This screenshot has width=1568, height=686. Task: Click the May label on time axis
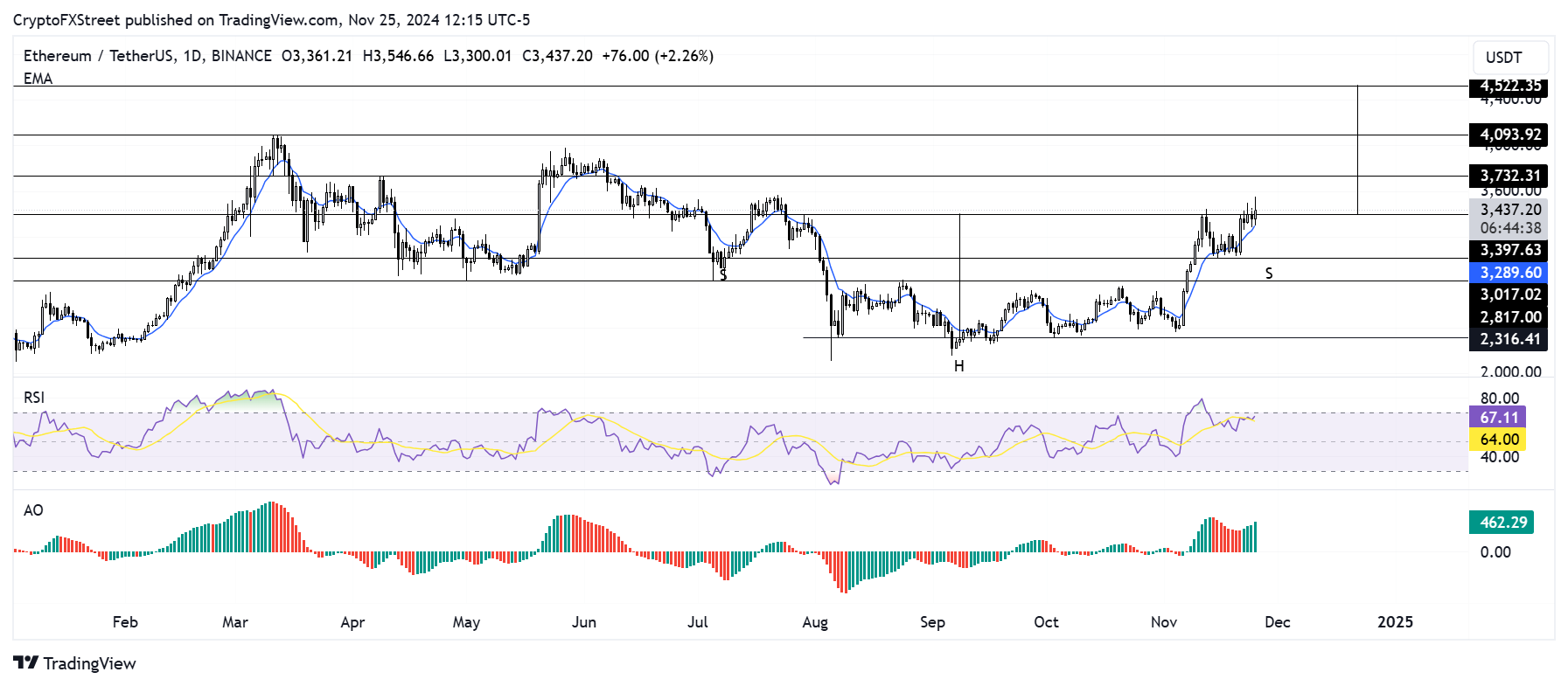coord(466,622)
